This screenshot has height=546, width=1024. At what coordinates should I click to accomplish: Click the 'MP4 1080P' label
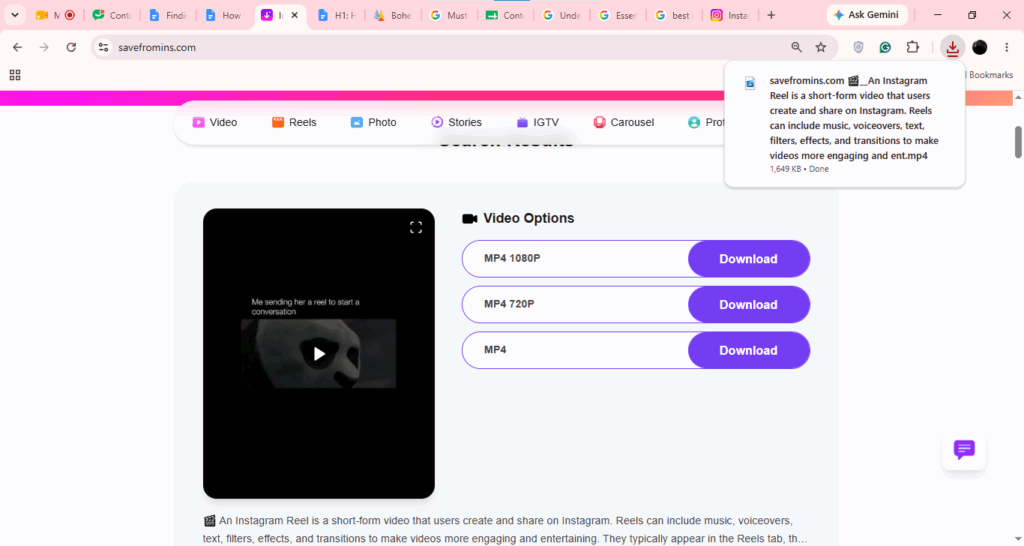(512, 258)
